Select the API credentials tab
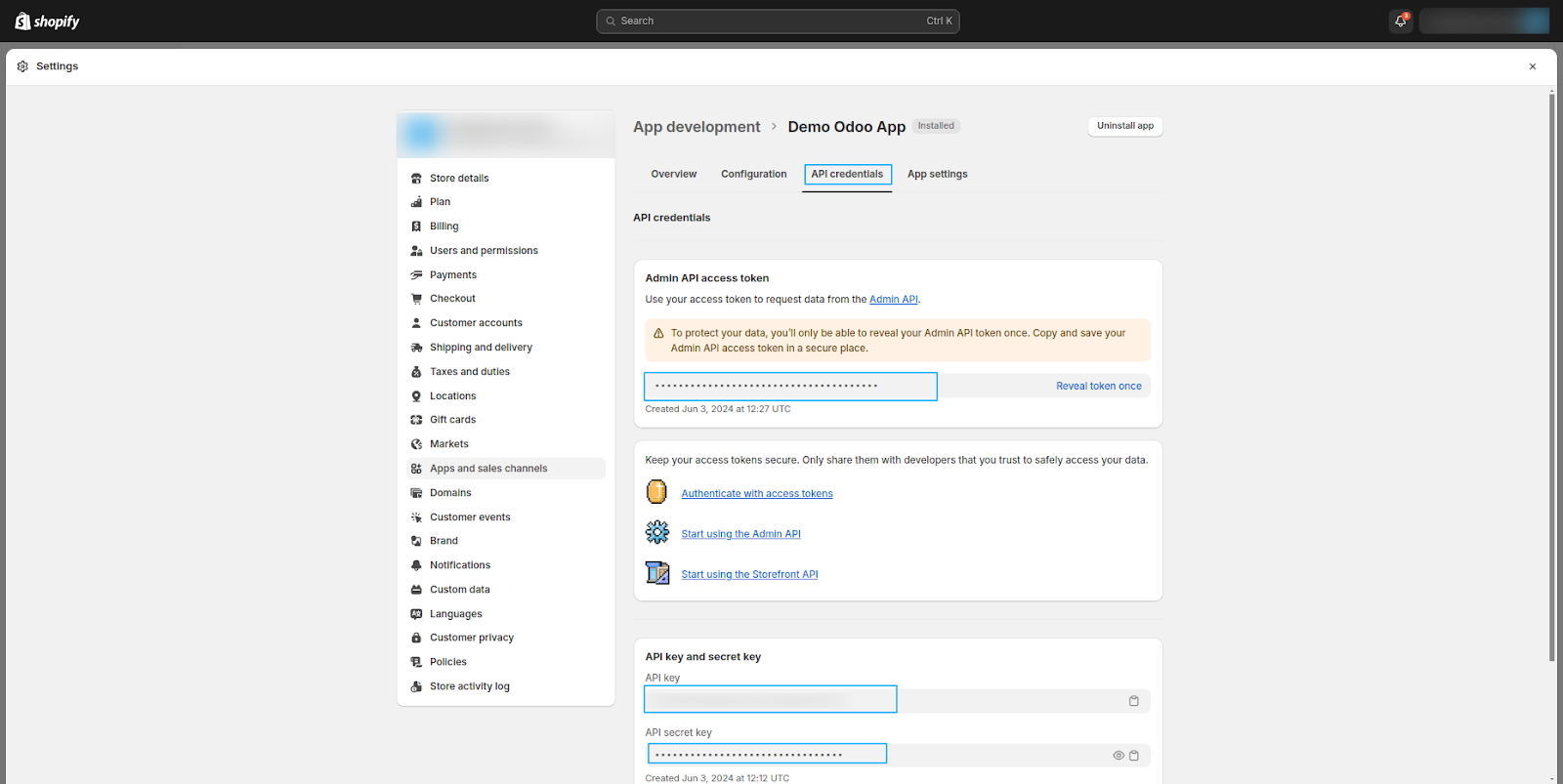Image resolution: width=1563 pixels, height=784 pixels. coord(847,175)
